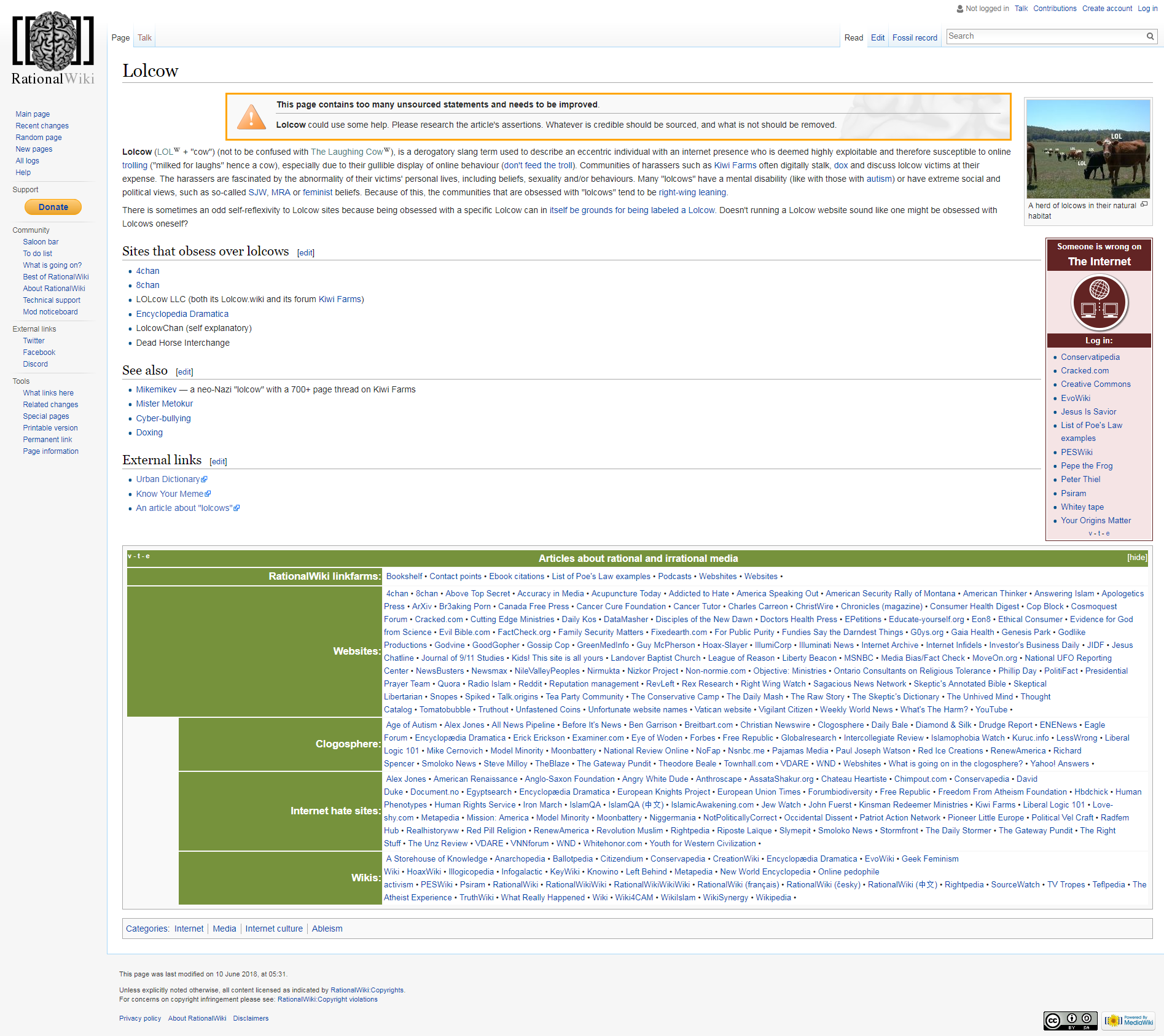Open the Know Your Meme external link

[x=173, y=494]
